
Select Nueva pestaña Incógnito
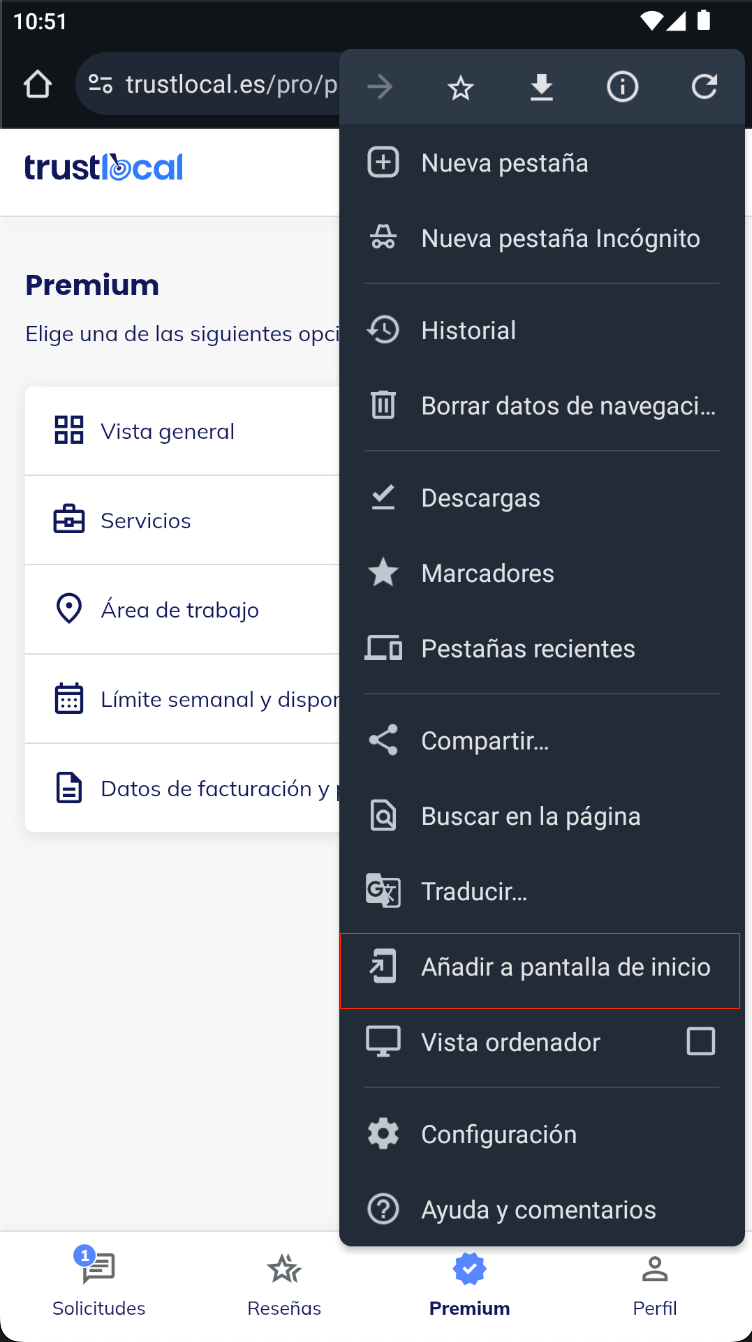(542, 239)
